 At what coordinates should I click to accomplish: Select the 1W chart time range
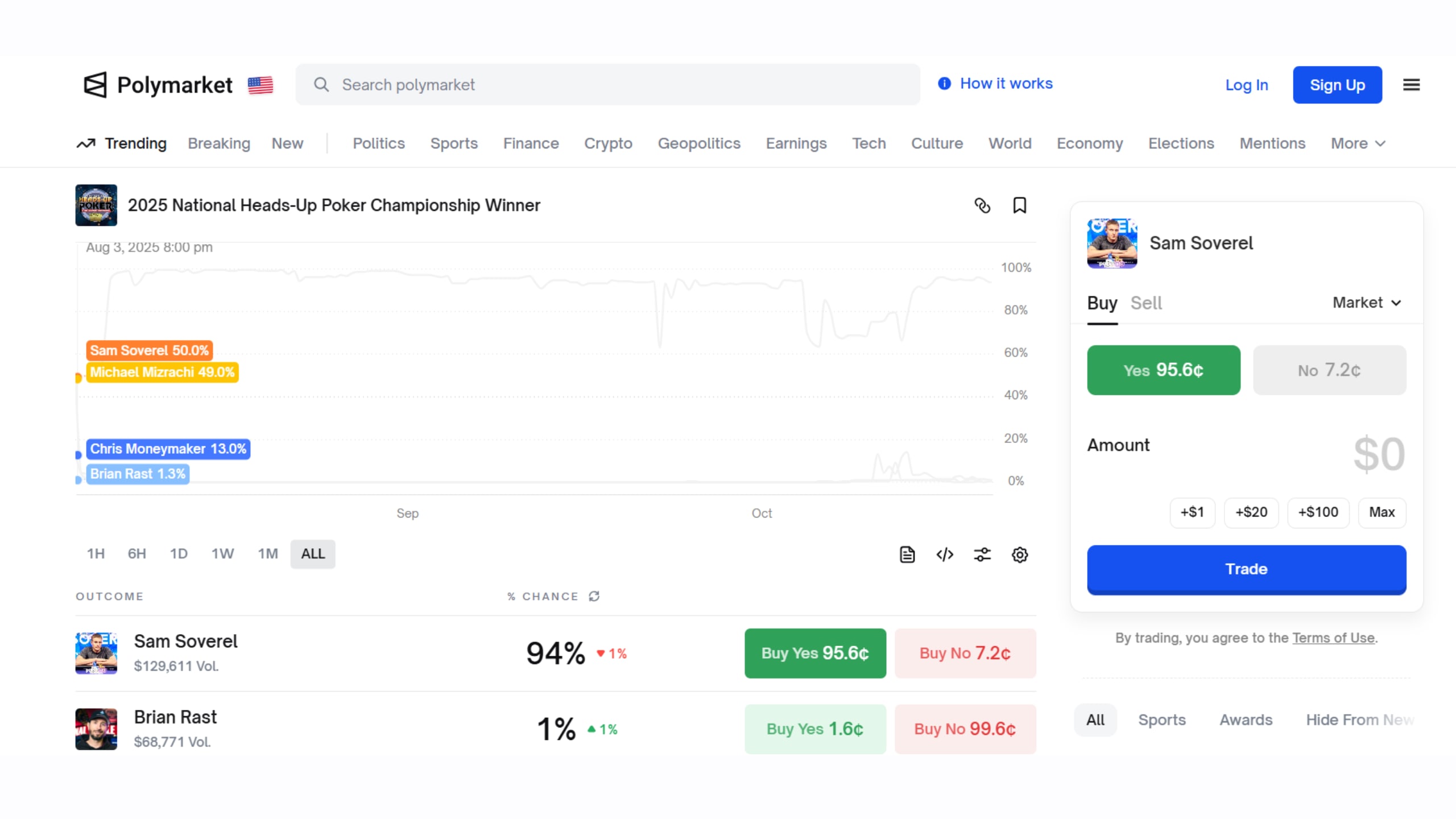[222, 553]
